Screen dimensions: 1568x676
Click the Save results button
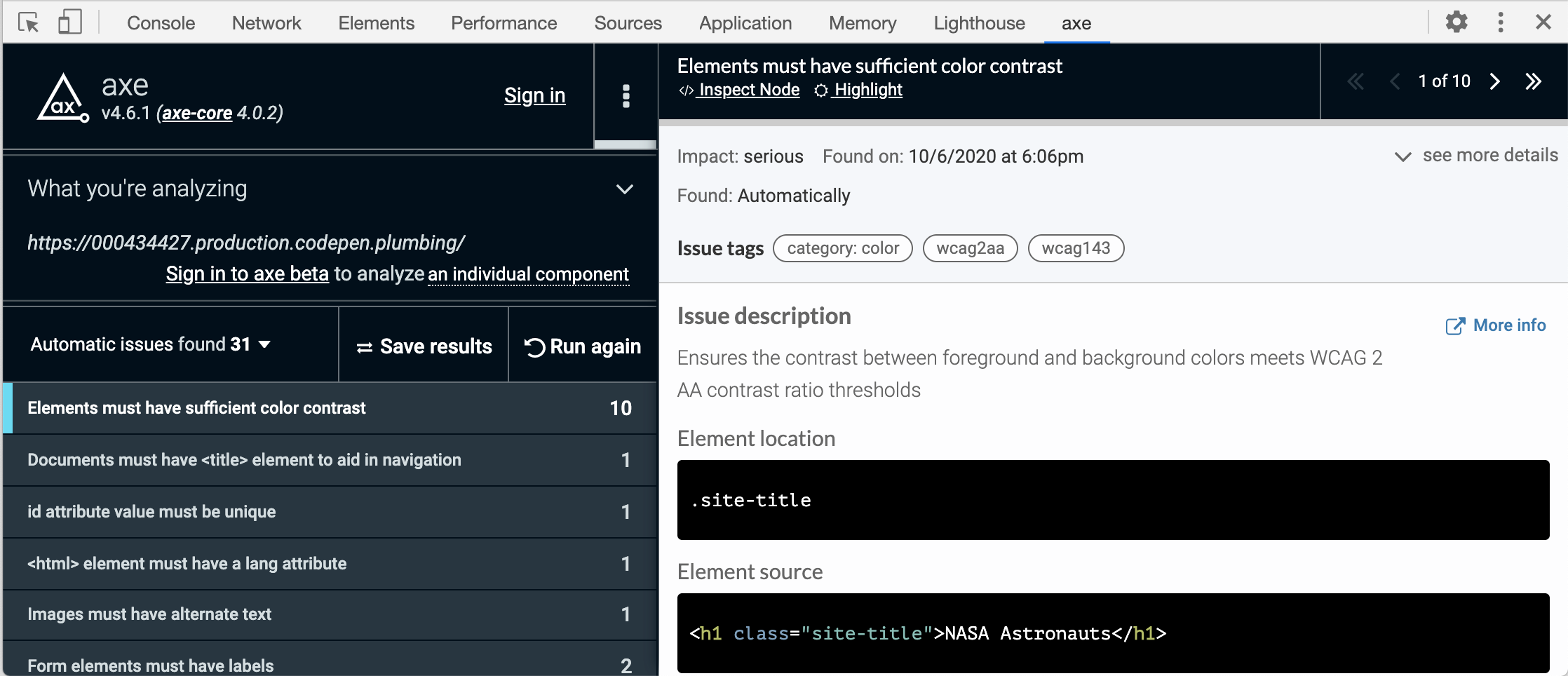pyautogui.click(x=424, y=346)
